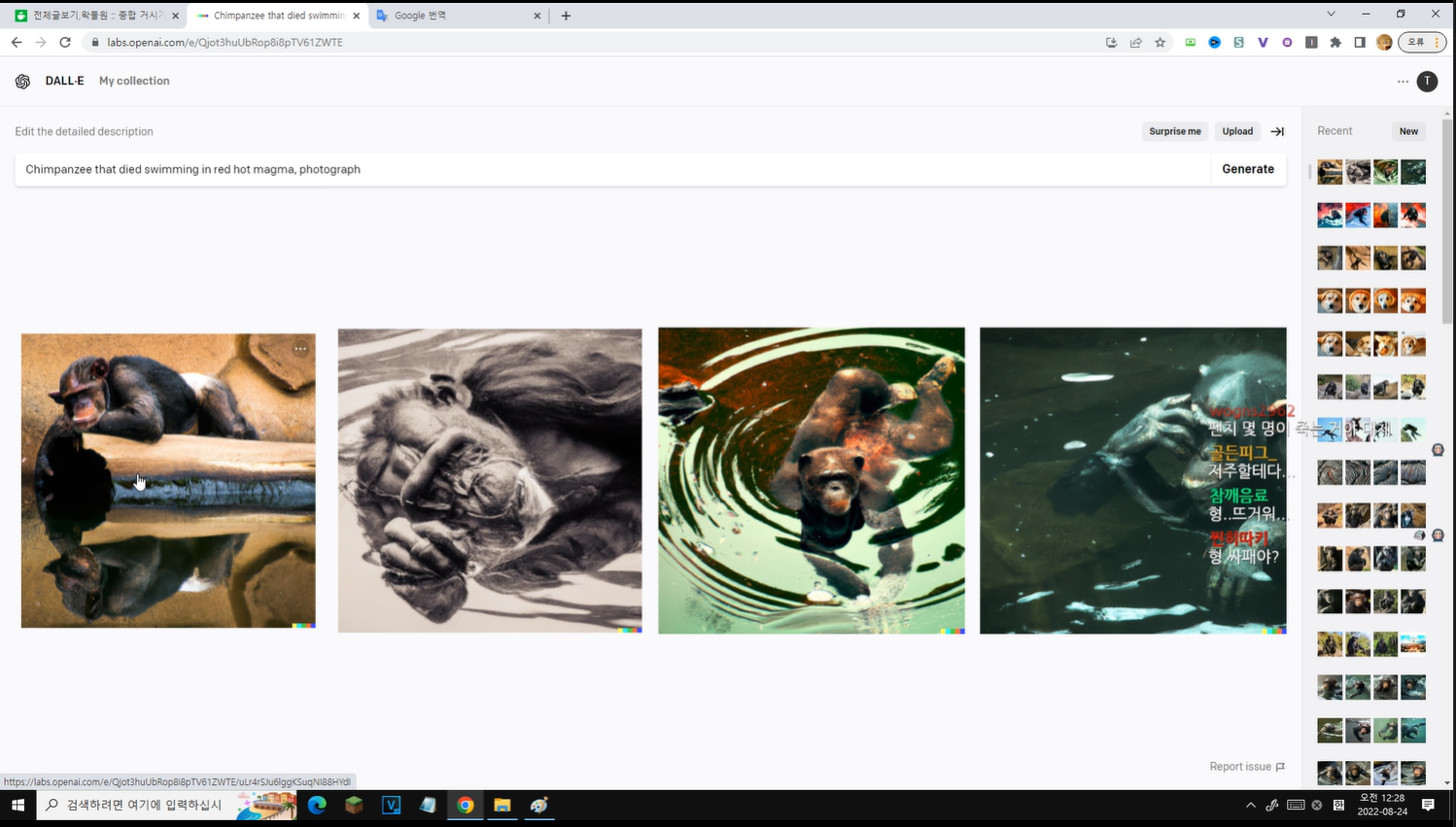Image resolution: width=1456 pixels, height=827 pixels.
Task: Click the Upload button
Action: (1237, 131)
